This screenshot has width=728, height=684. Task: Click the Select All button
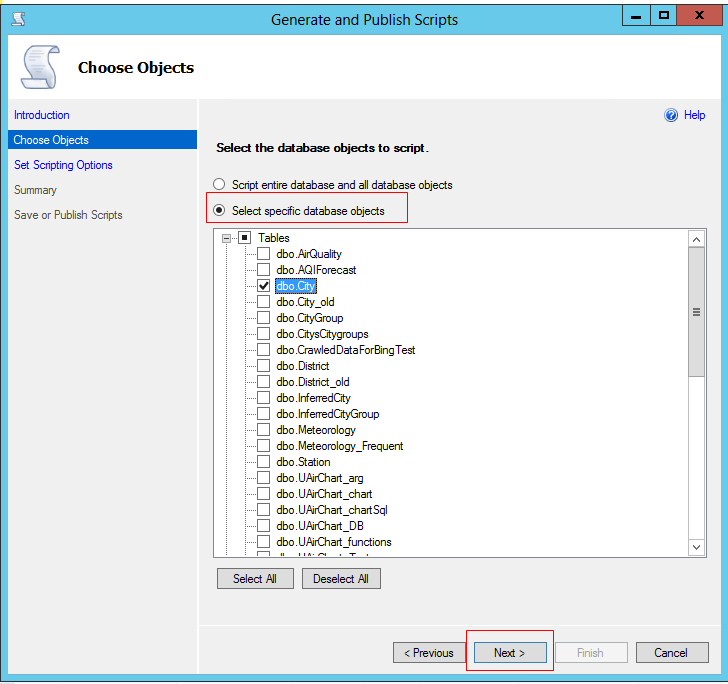[x=255, y=579]
